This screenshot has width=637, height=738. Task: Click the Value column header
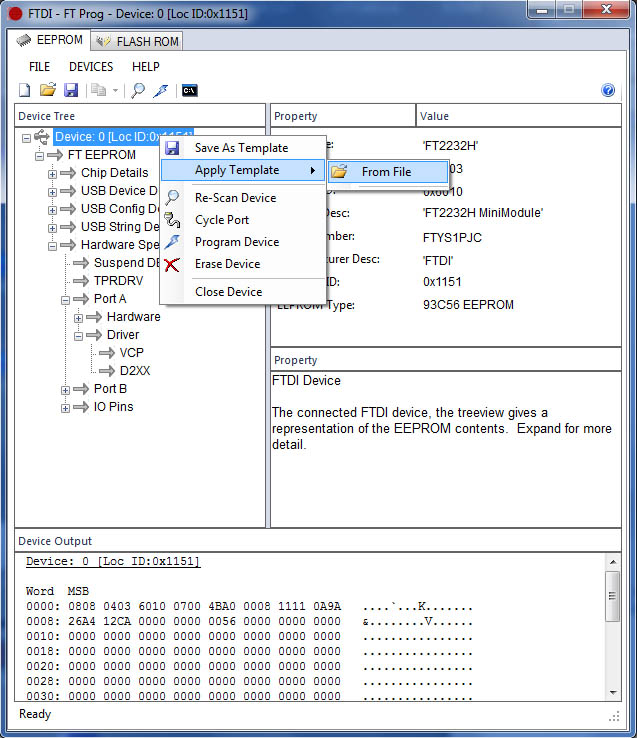tap(519, 116)
